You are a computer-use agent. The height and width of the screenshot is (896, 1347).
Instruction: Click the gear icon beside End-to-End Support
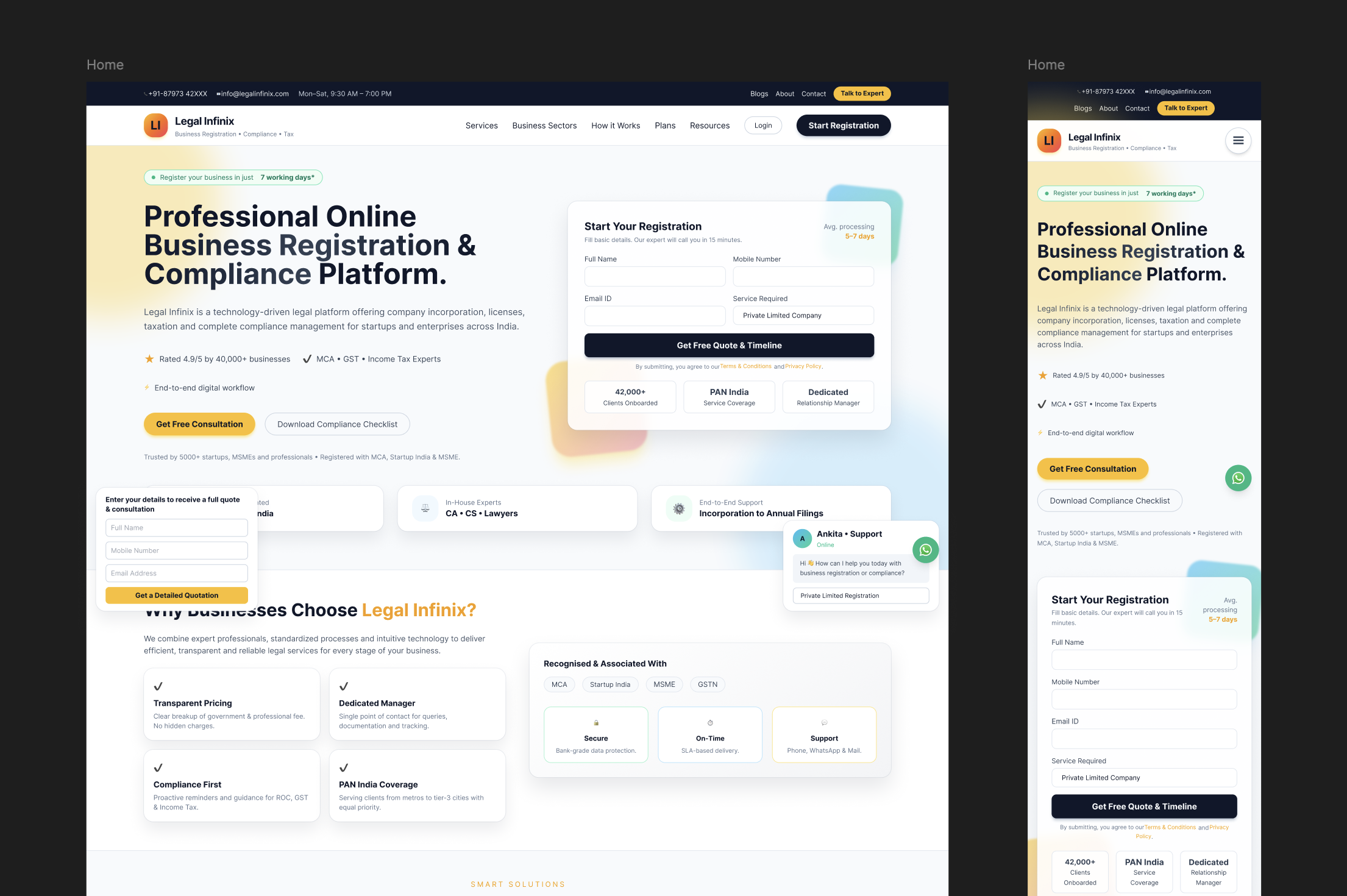(x=679, y=508)
